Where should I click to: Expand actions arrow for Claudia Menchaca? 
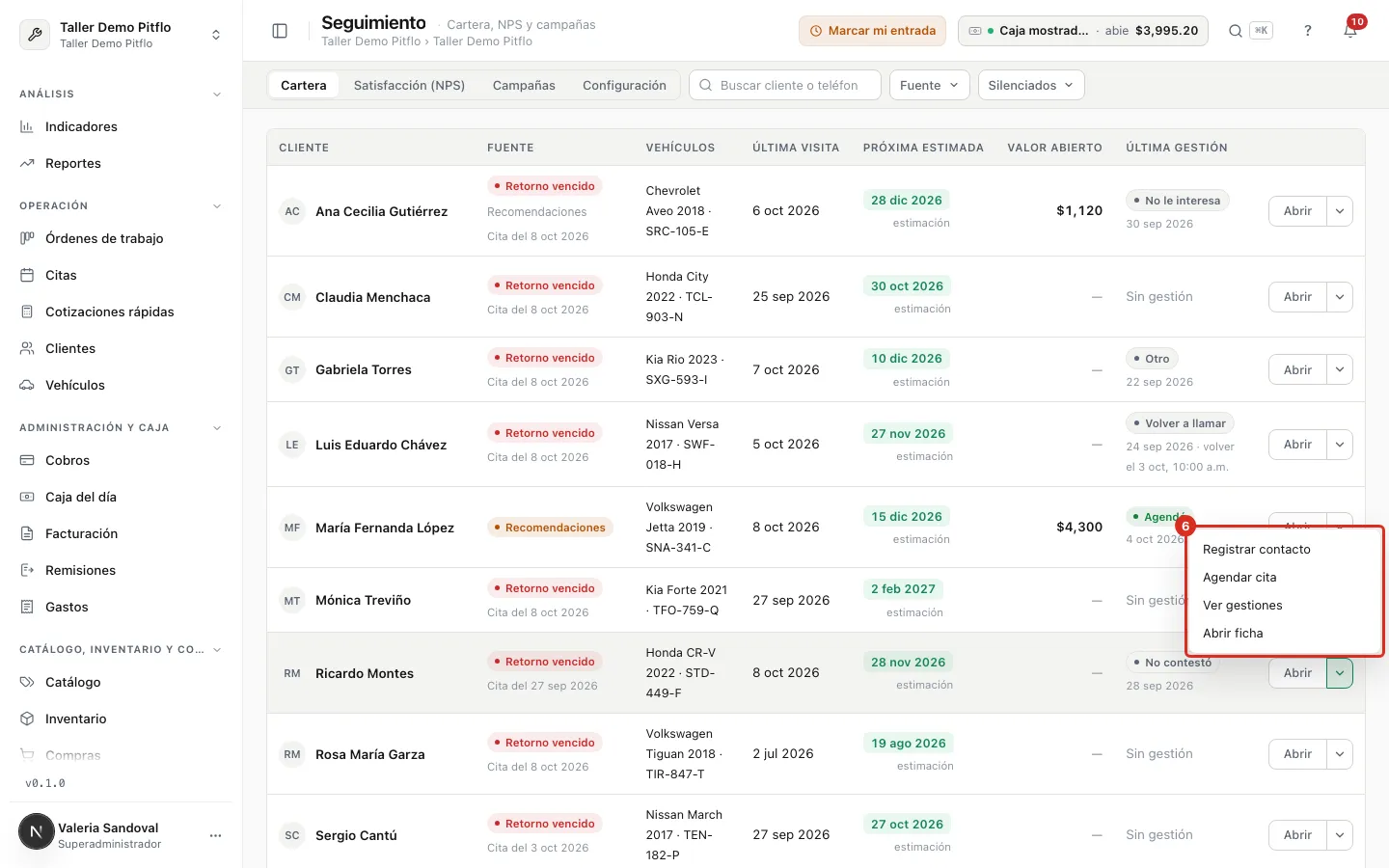click(x=1340, y=297)
